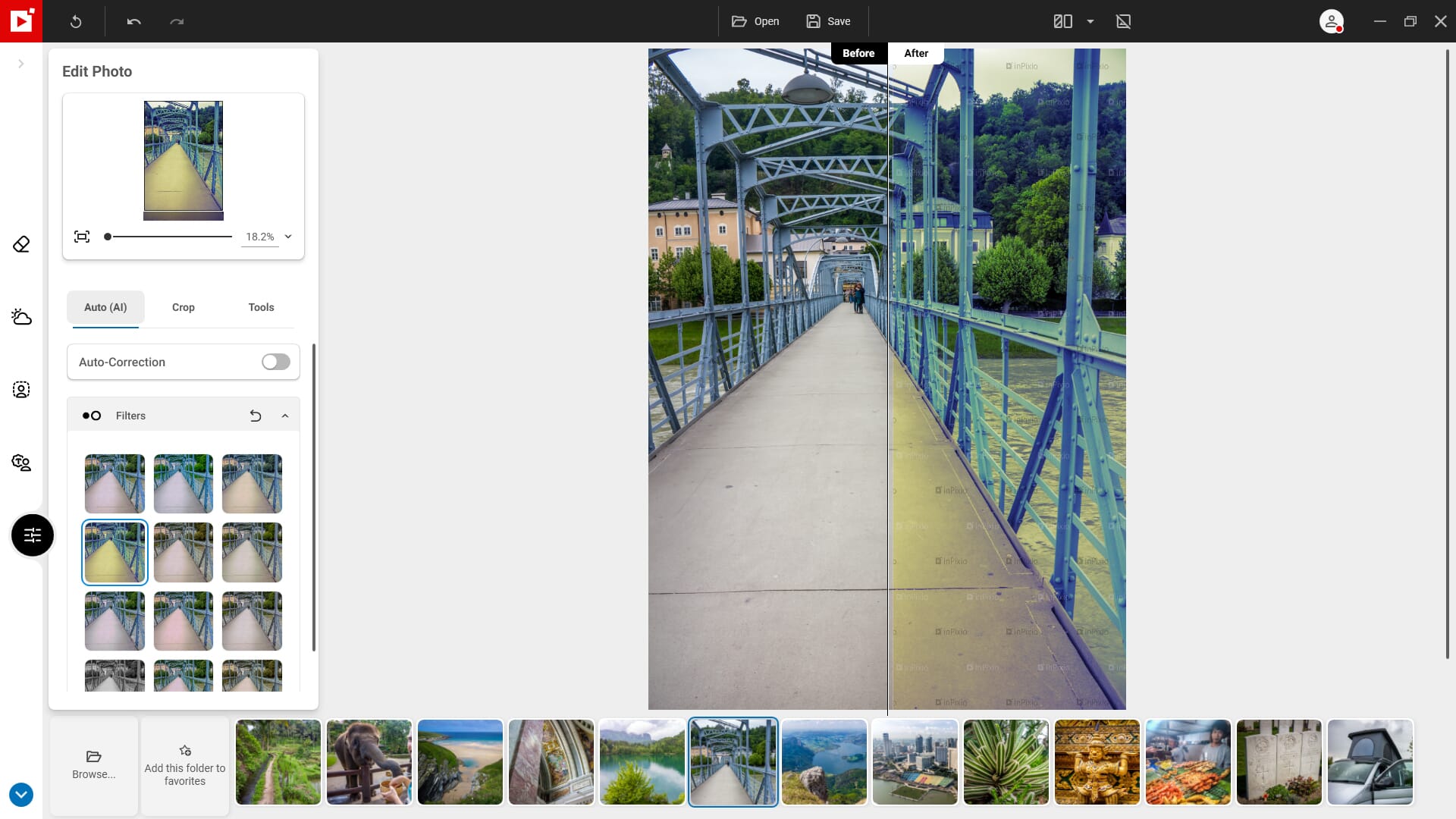Toggle the After view button
The image size is (1456, 819).
tap(915, 53)
